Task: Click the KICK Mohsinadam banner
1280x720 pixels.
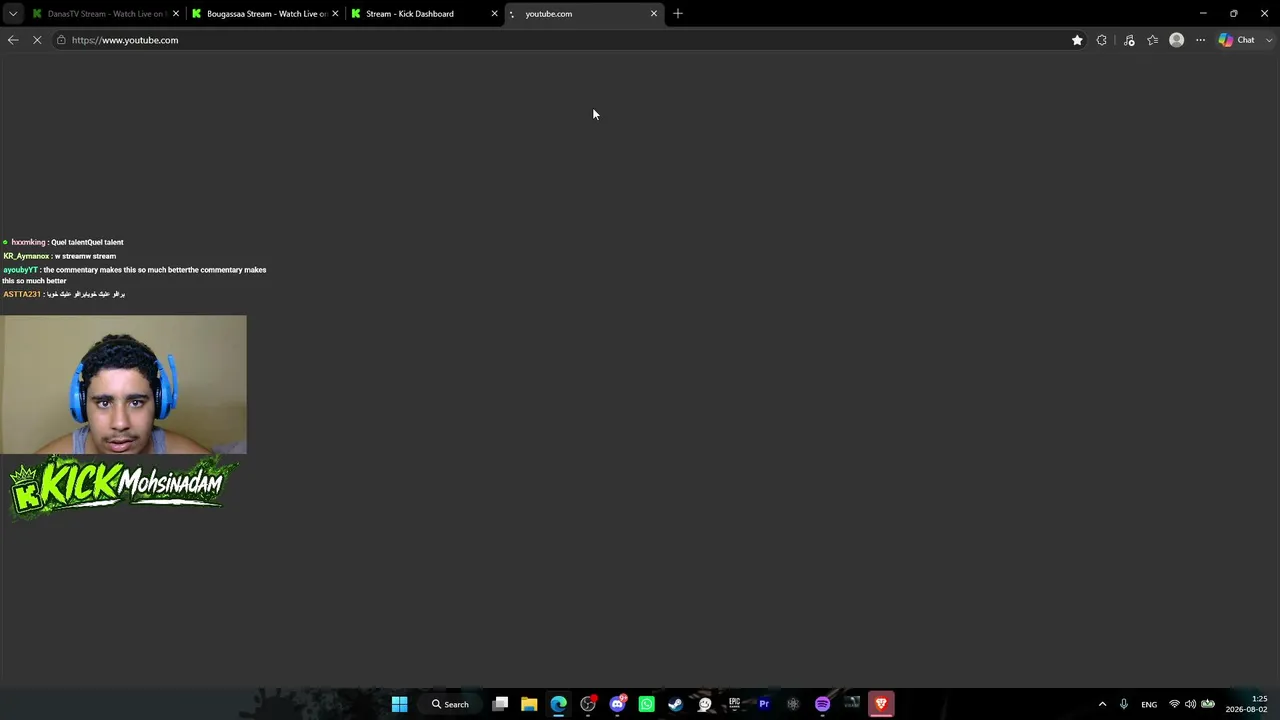Action: (124, 488)
